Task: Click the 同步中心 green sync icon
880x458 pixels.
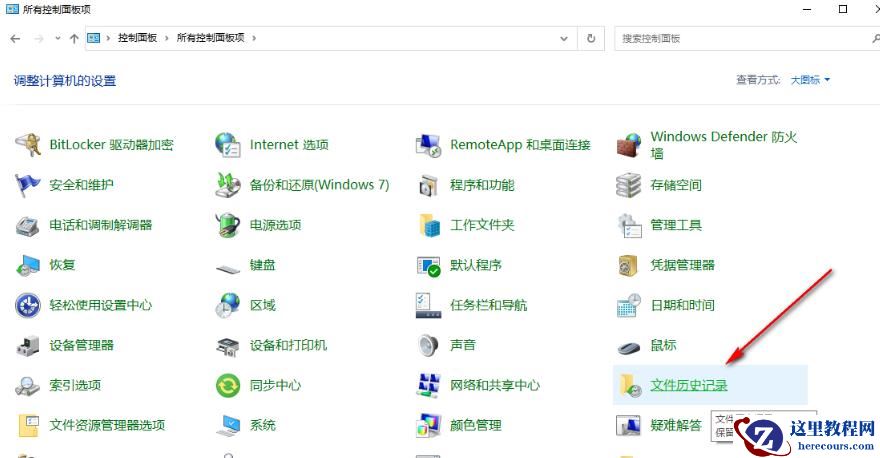Action: coord(228,386)
